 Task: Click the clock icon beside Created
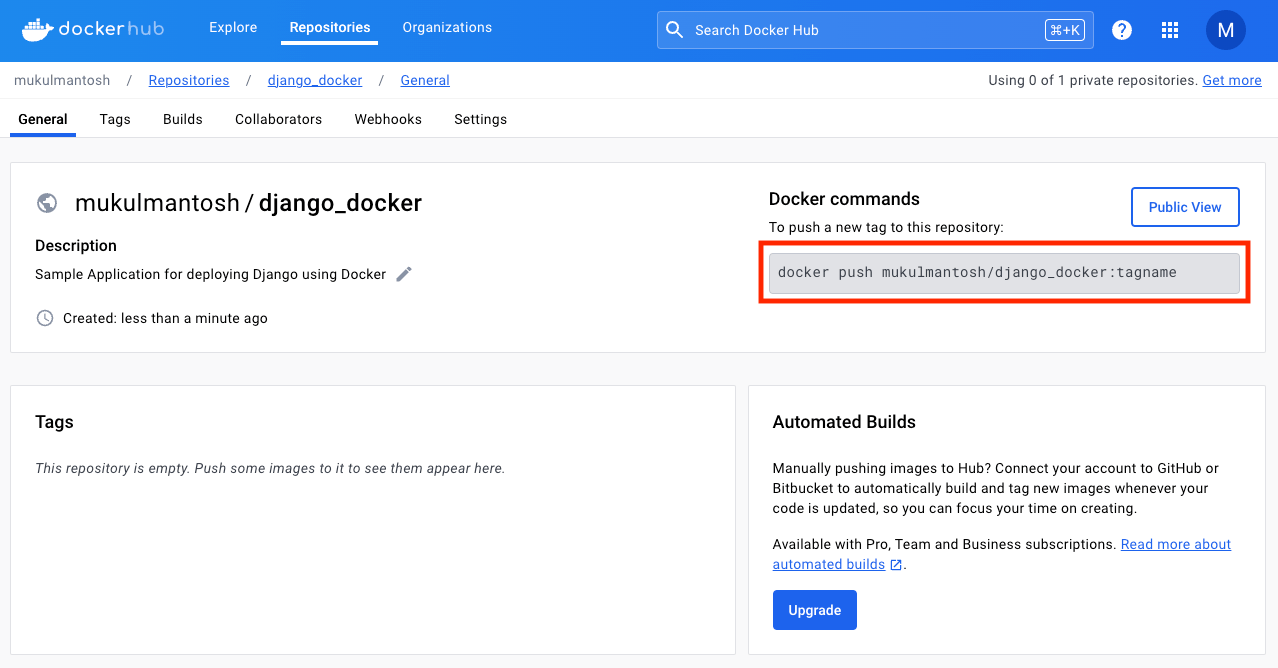45,318
